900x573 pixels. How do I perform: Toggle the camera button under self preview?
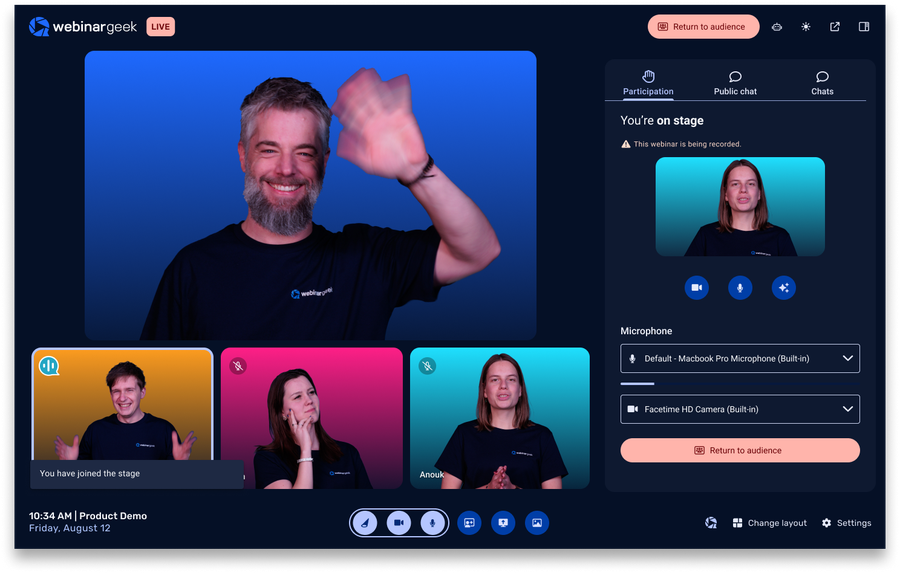pyautogui.click(x=697, y=288)
